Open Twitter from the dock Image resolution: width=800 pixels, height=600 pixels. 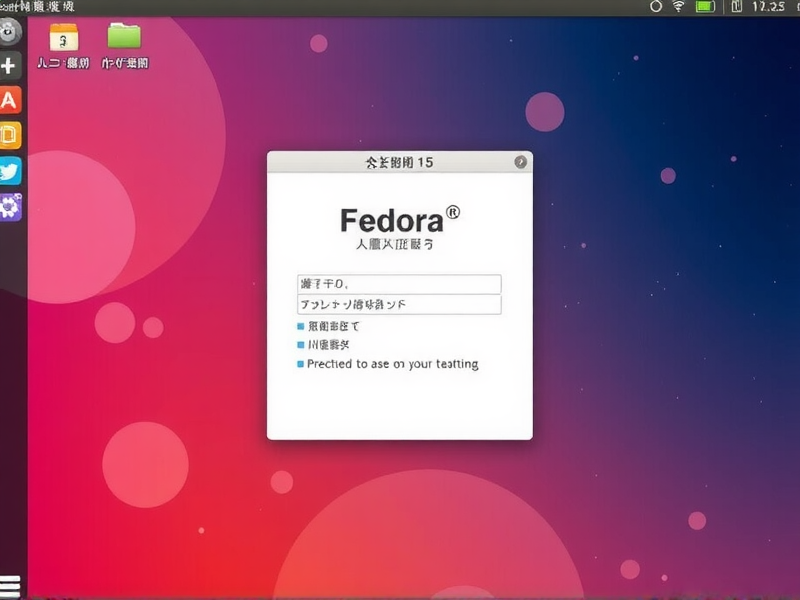[10, 170]
